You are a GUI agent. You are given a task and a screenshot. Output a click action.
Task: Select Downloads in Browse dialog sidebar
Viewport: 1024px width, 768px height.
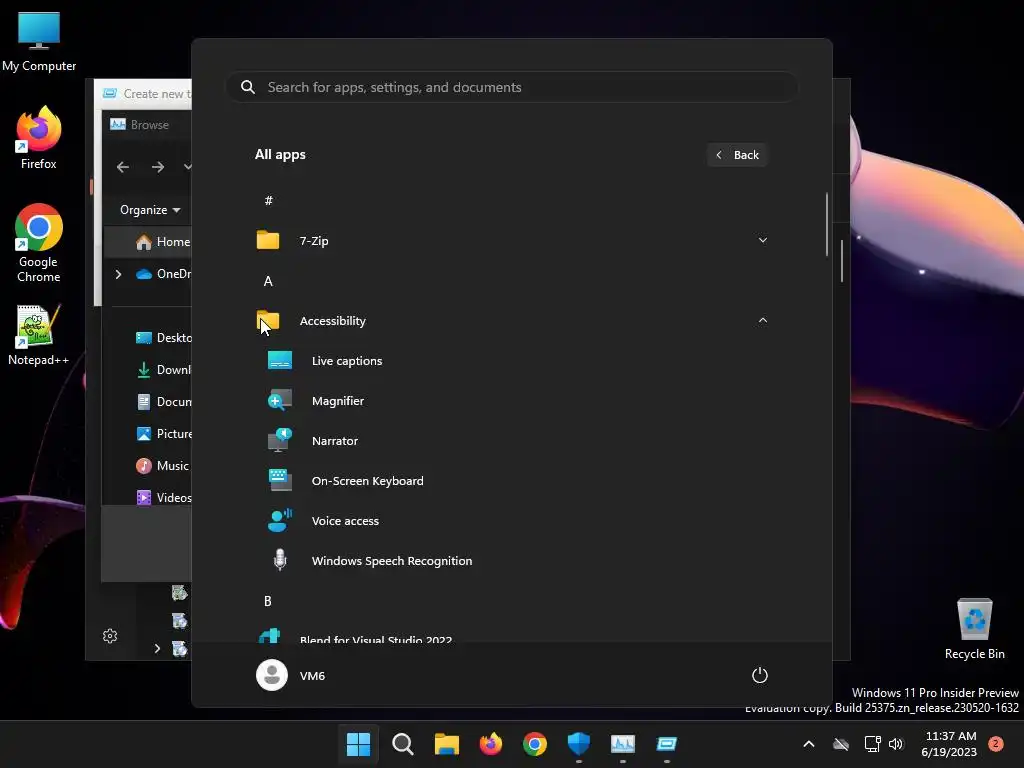(163, 370)
